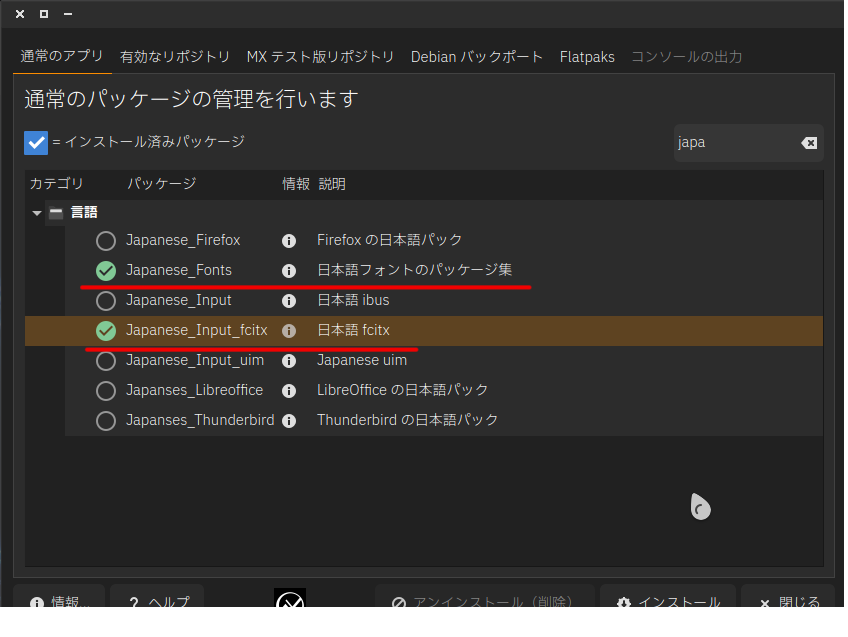
Task: Click description 日本語フォントのパッケージ集
Action: pos(414,270)
